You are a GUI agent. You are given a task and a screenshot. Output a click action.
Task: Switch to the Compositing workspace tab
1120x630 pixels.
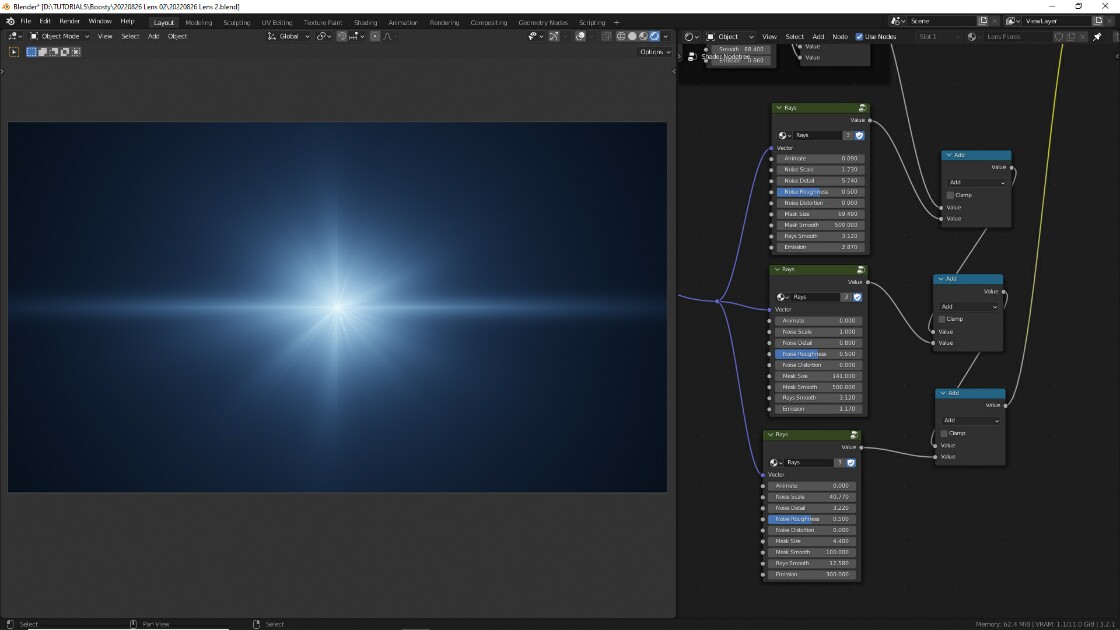pyautogui.click(x=489, y=22)
